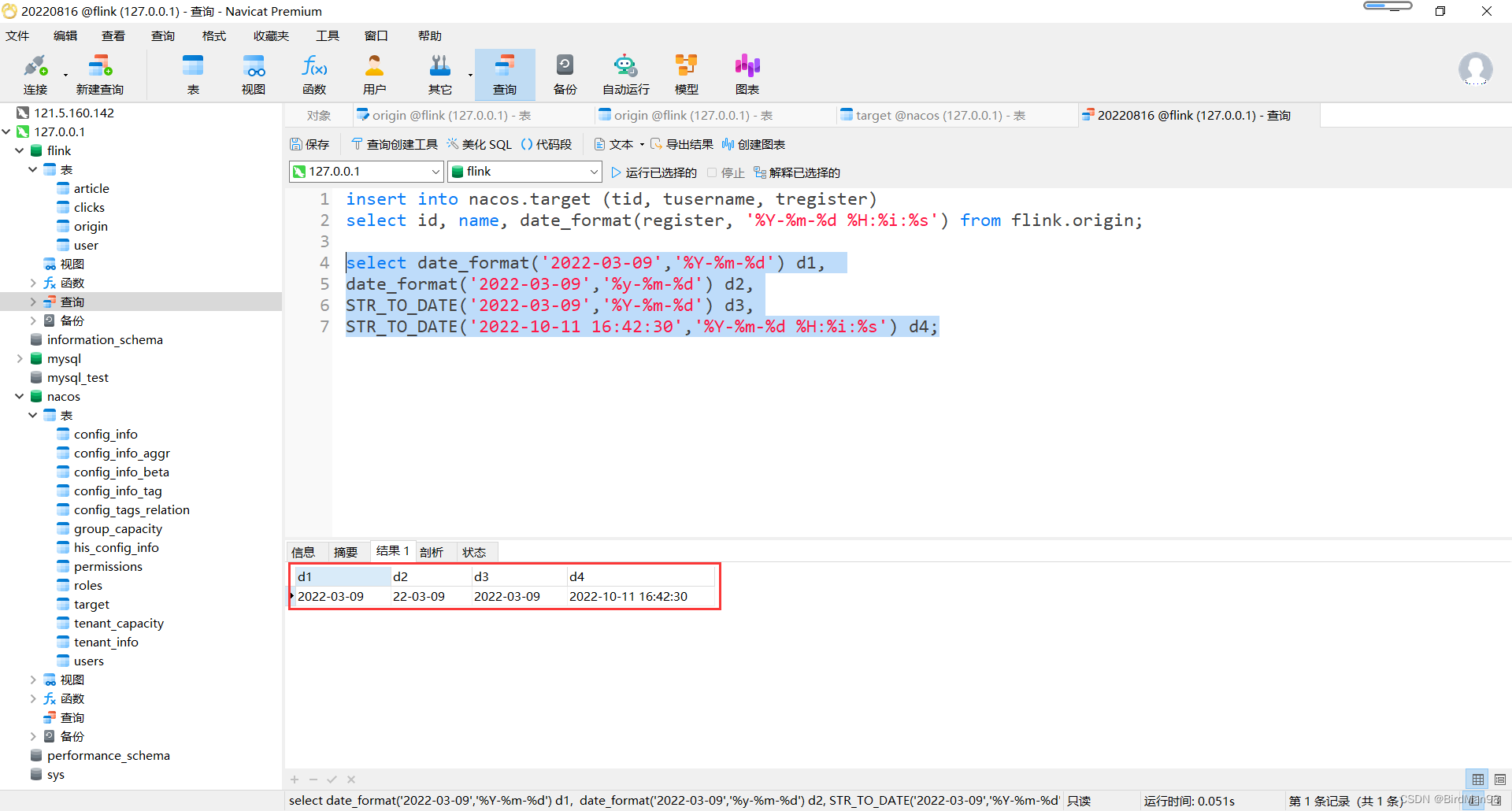Image resolution: width=1512 pixels, height=811 pixels.
Task: Click the Connection (连接) toolbar icon
Action: pos(35,75)
